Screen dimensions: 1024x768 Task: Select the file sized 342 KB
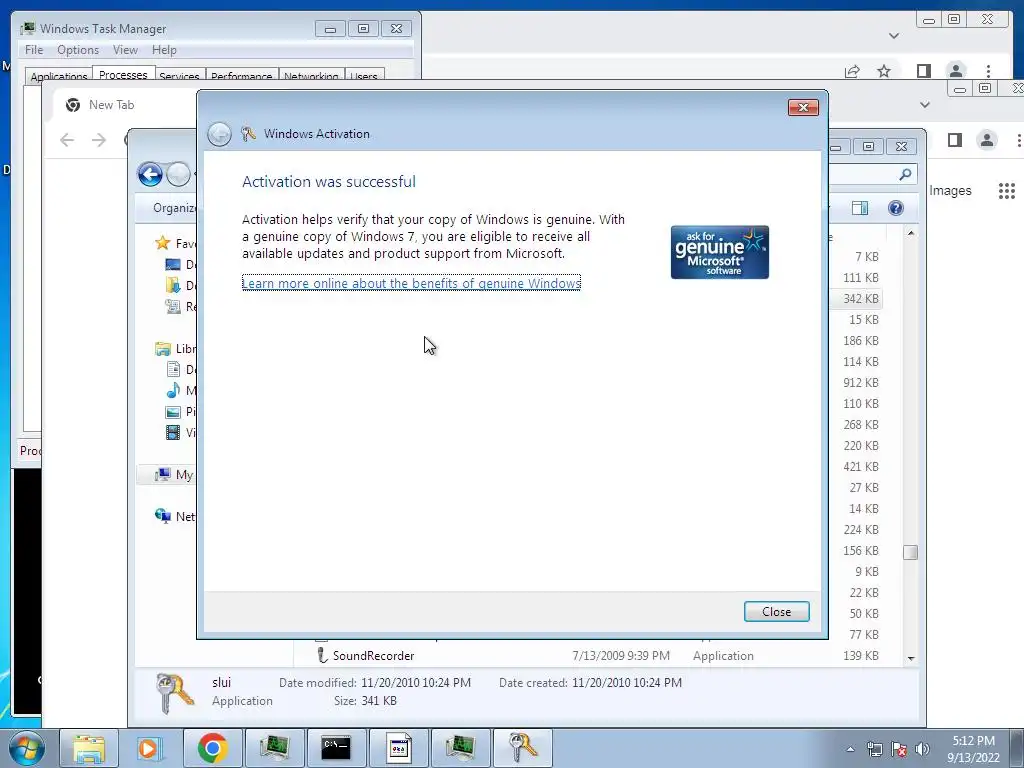tap(861, 298)
